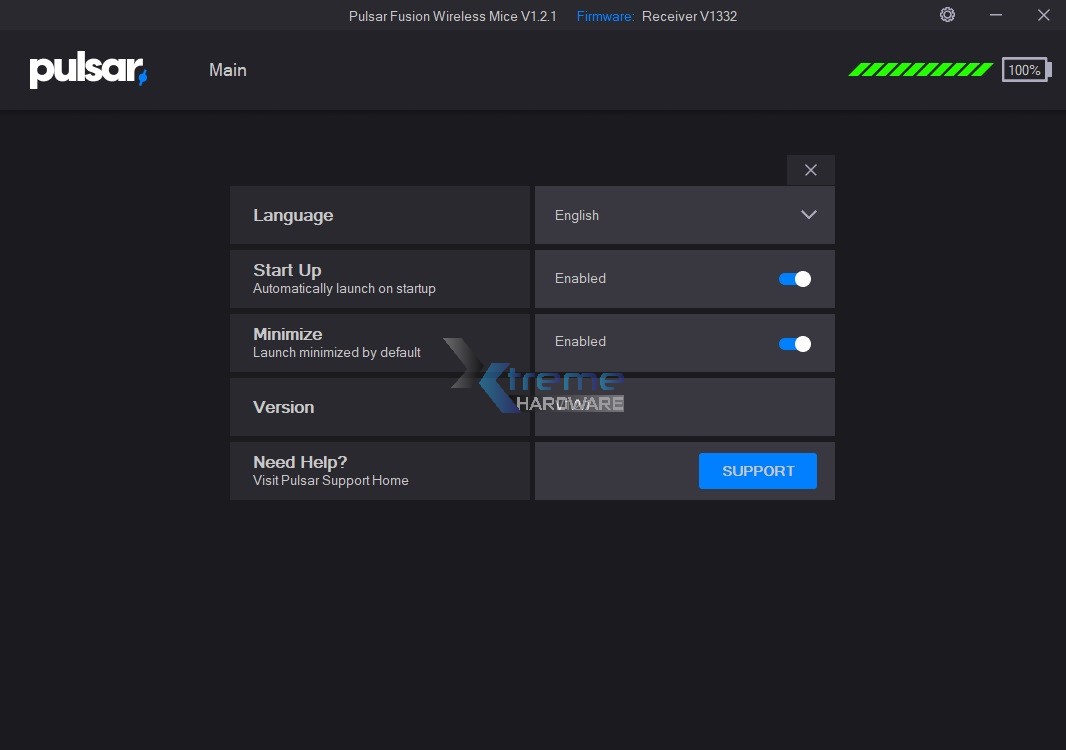
Task: Open the English language dropdown
Action: tap(684, 215)
